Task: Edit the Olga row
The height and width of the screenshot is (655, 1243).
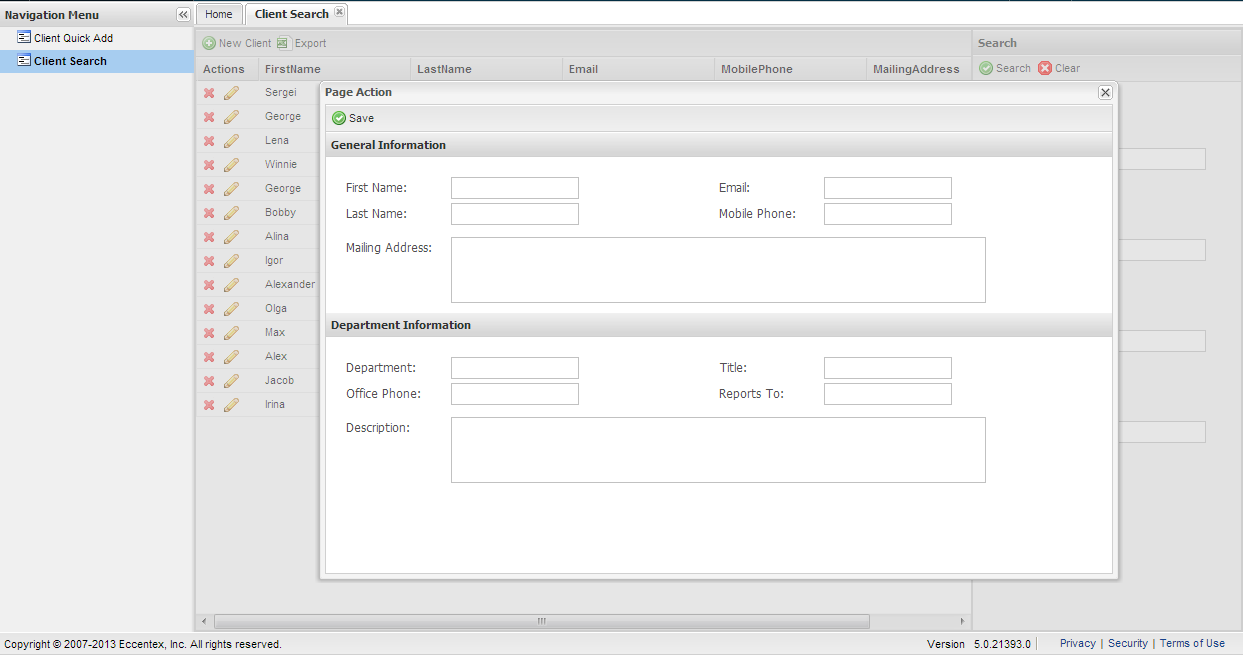Action: coord(231,309)
